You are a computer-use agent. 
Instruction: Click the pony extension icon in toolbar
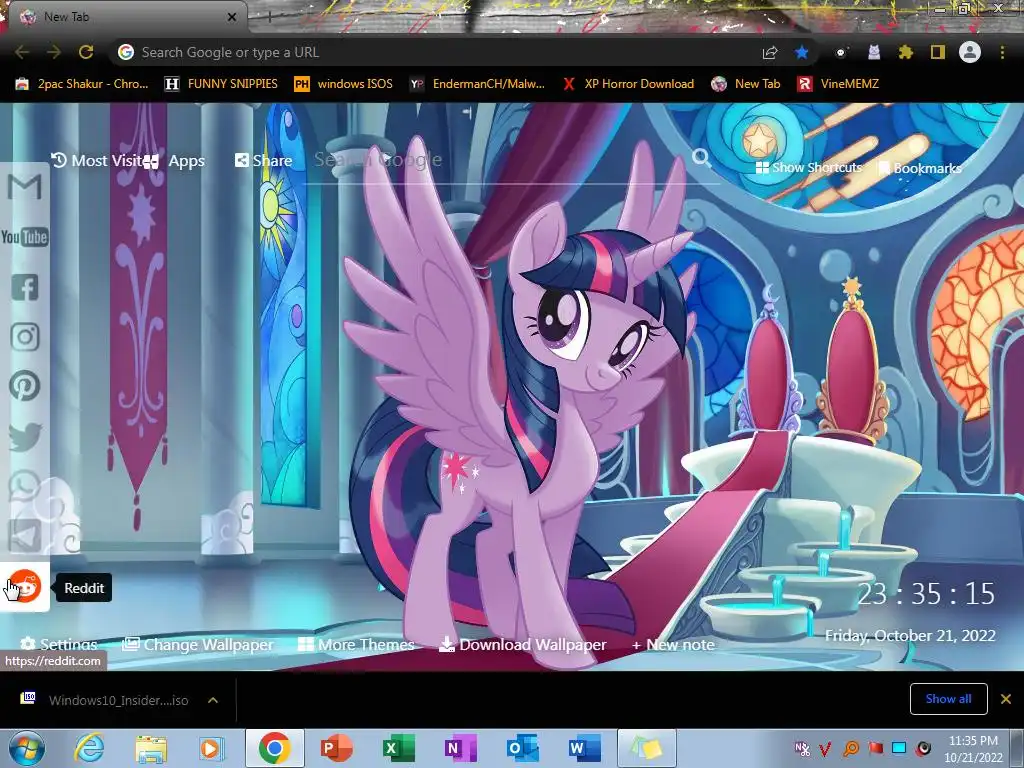[874, 52]
